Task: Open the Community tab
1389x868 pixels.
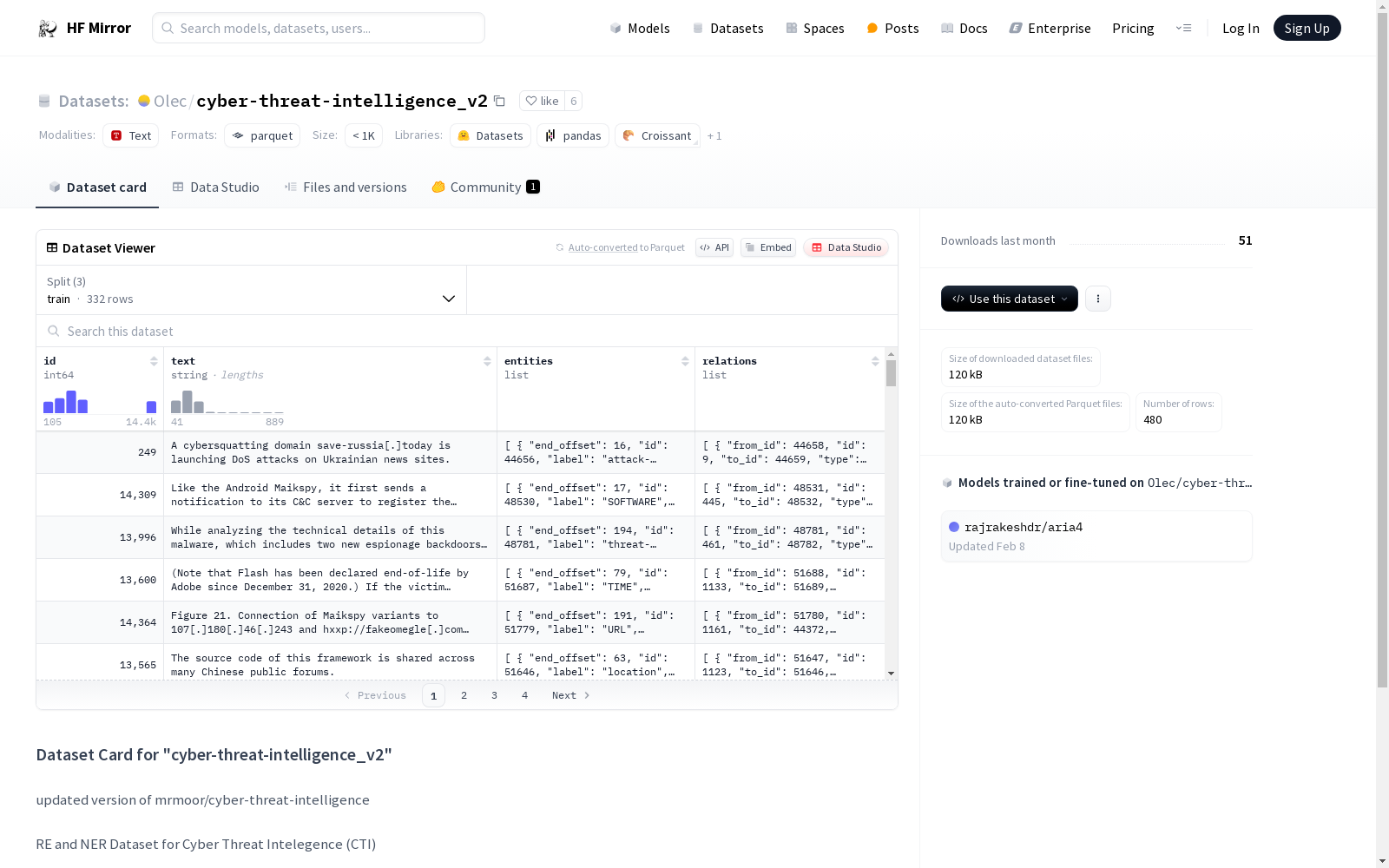Action: 486,187
